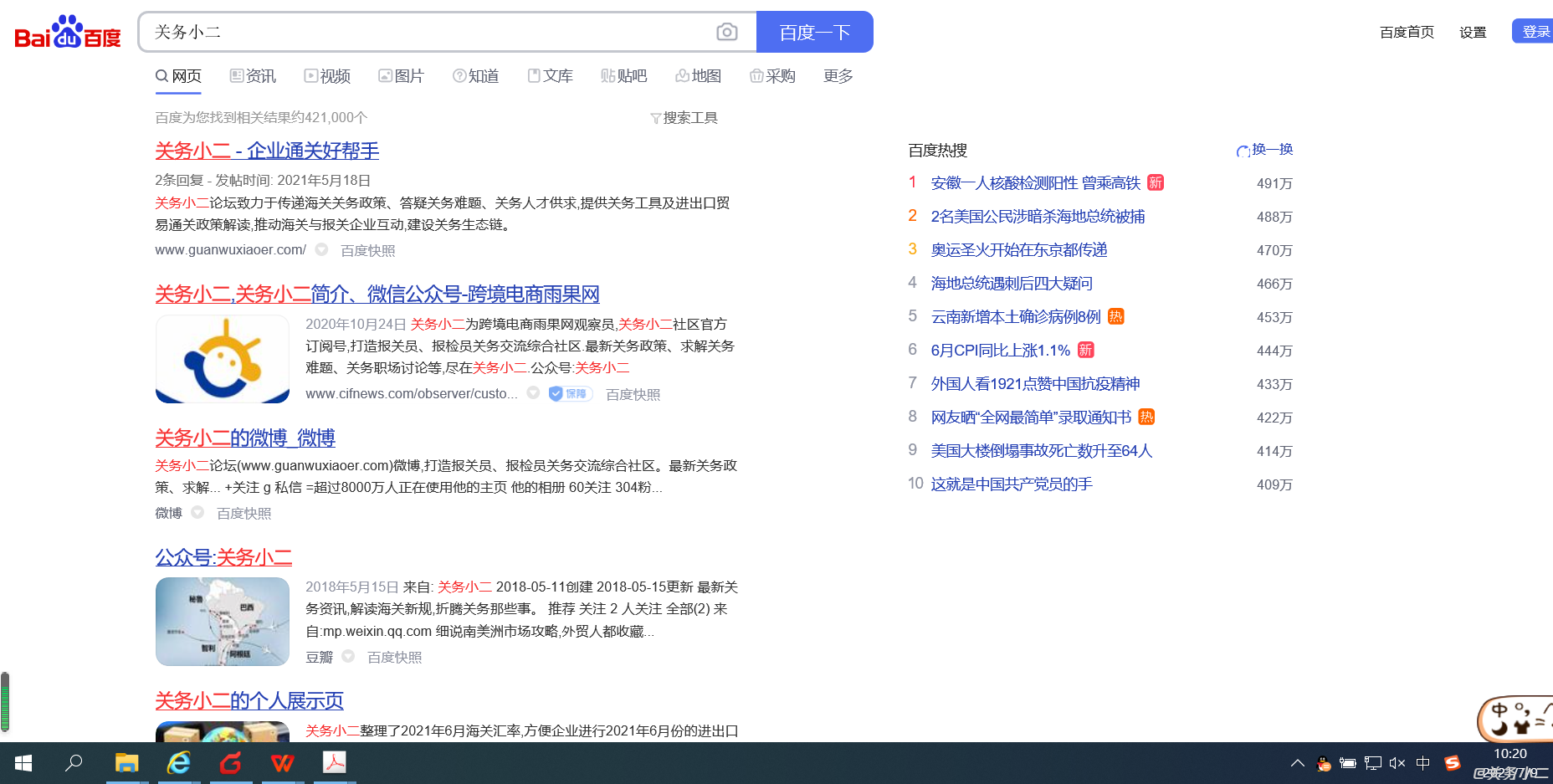Open camera image search icon
Screen dimensions: 1553x784
tap(726, 32)
